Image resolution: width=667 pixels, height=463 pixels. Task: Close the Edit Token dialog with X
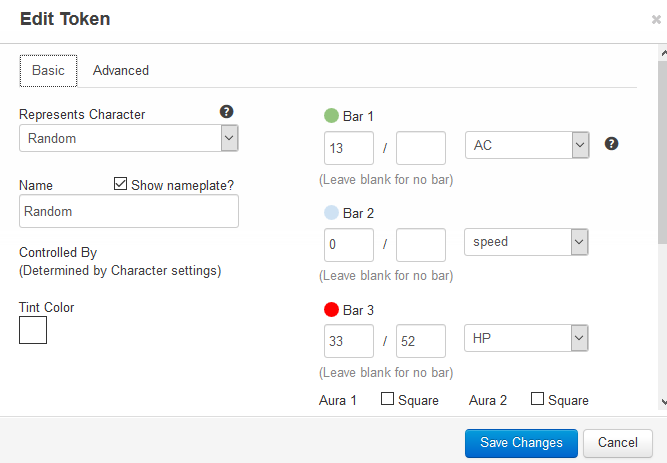pos(656,20)
